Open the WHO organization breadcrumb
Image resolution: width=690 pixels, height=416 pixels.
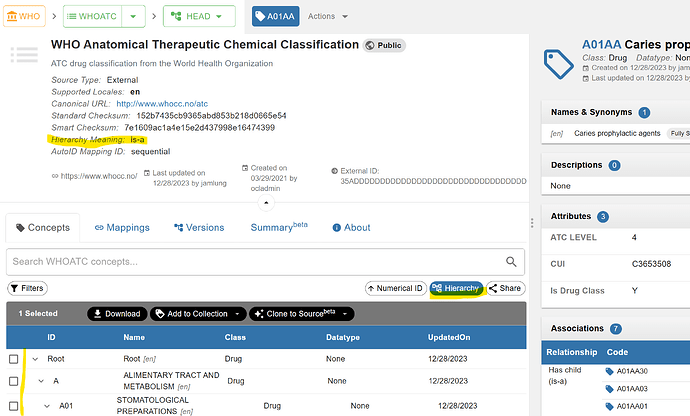[x=24, y=16]
